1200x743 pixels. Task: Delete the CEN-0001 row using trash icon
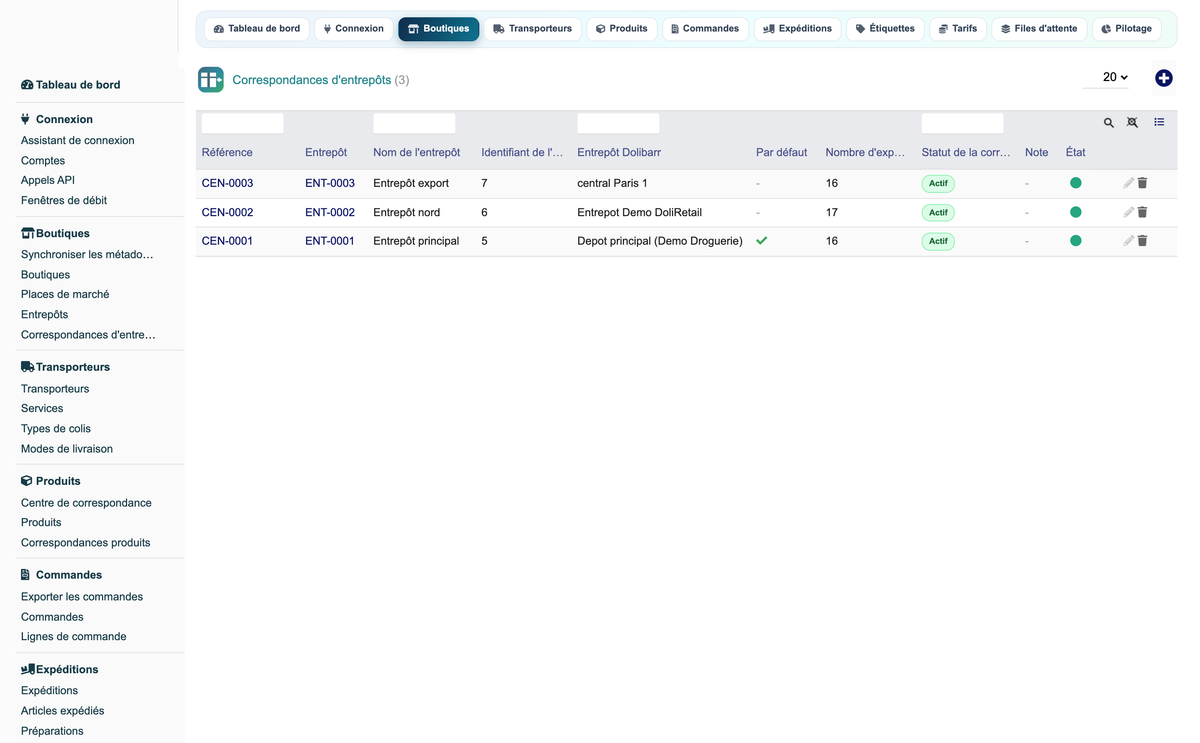(1142, 241)
